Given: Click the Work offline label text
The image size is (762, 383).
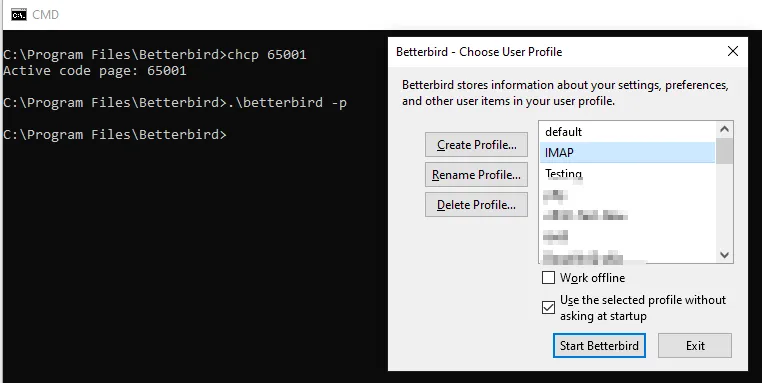Looking at the screenshot, I should [x=592, y=278].
